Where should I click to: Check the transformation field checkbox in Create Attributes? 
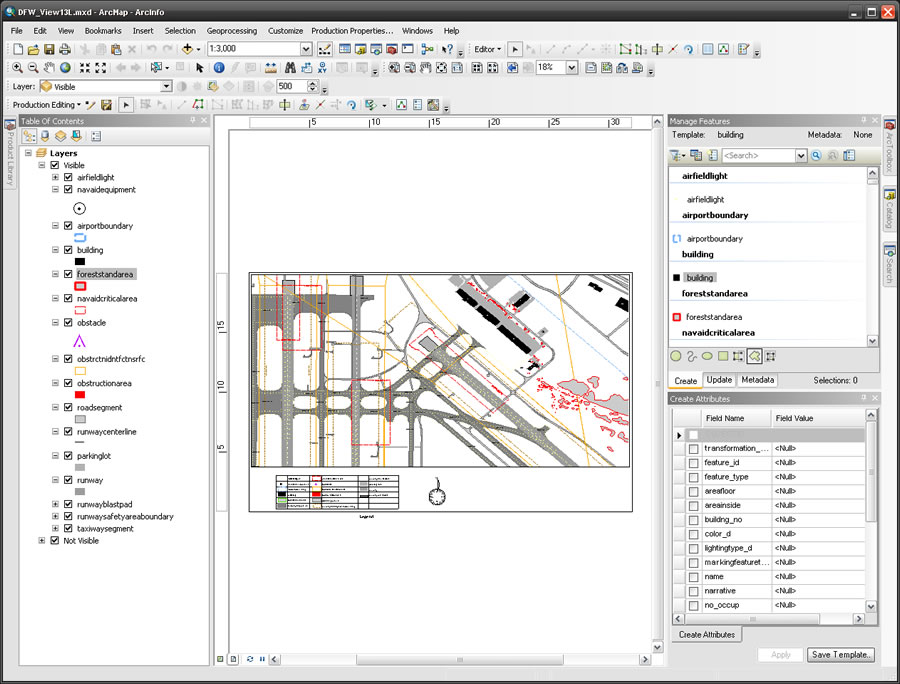click(x=692, y=448)
